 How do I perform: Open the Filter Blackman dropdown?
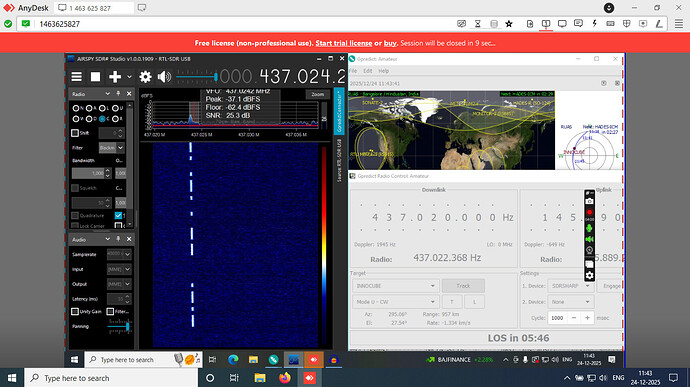tap(111, 147)
